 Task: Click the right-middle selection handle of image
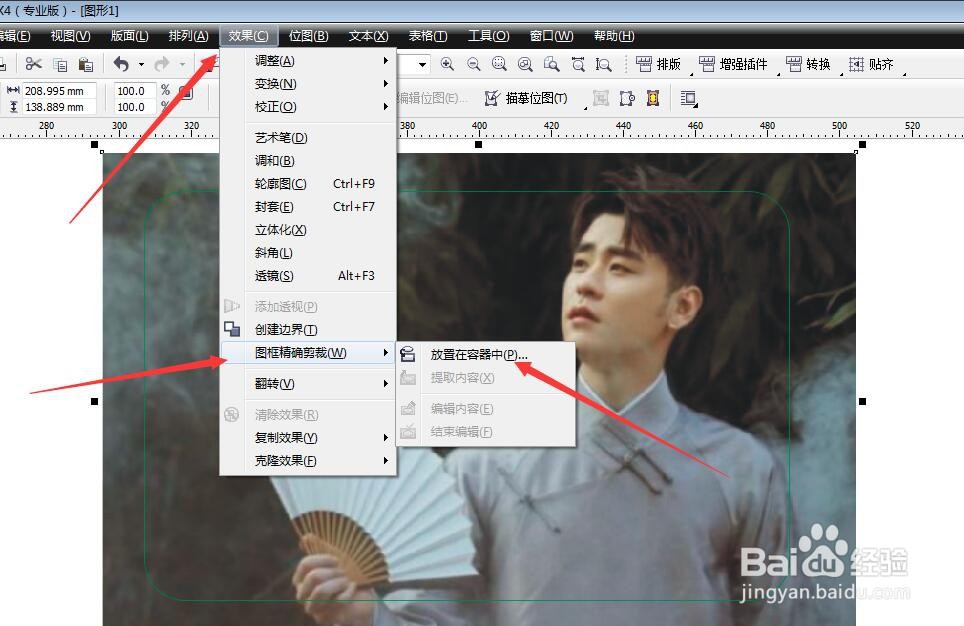click(x=862, y=401)
